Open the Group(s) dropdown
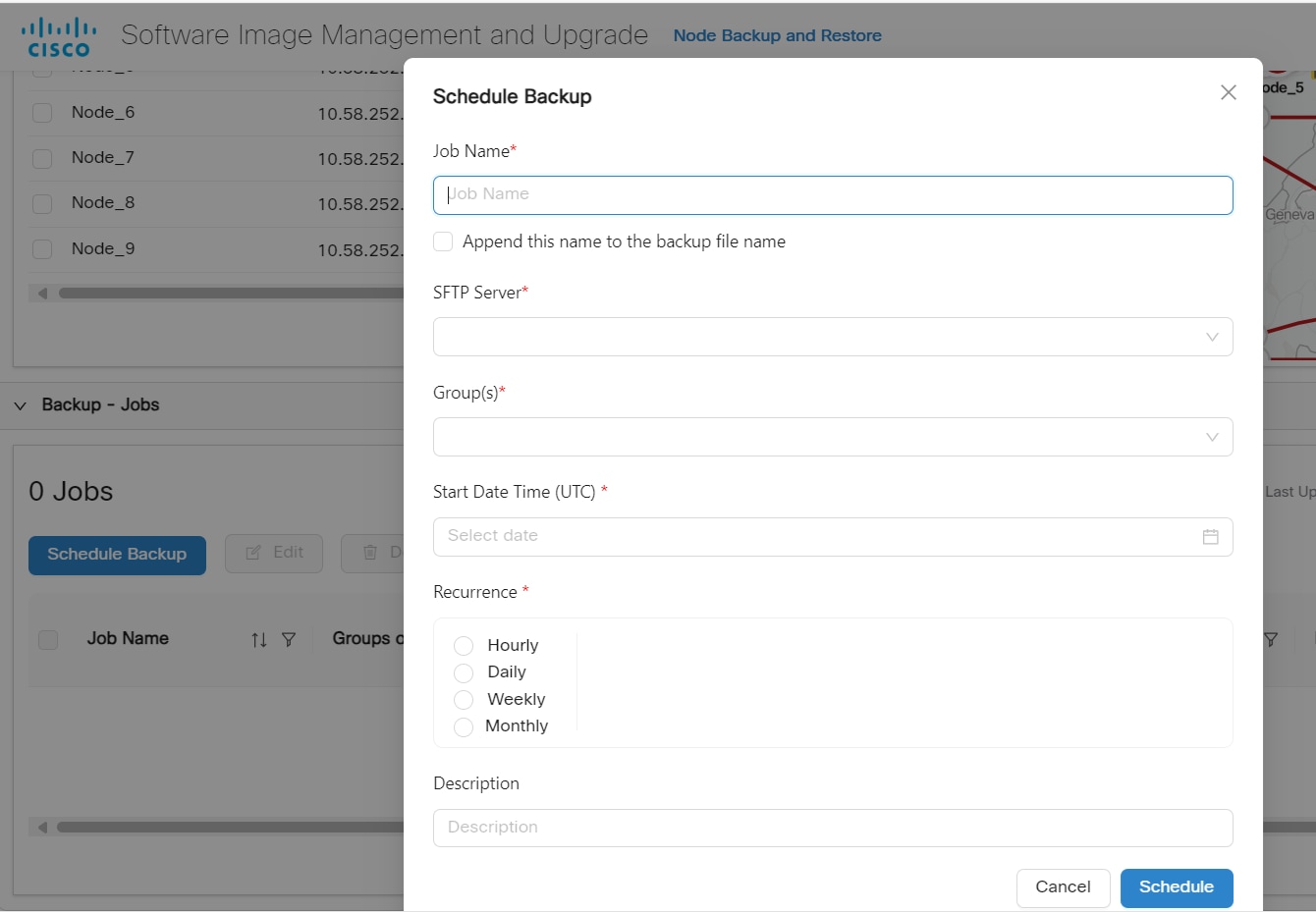Viewport: 1316px width, 912px height. point(833,437)
